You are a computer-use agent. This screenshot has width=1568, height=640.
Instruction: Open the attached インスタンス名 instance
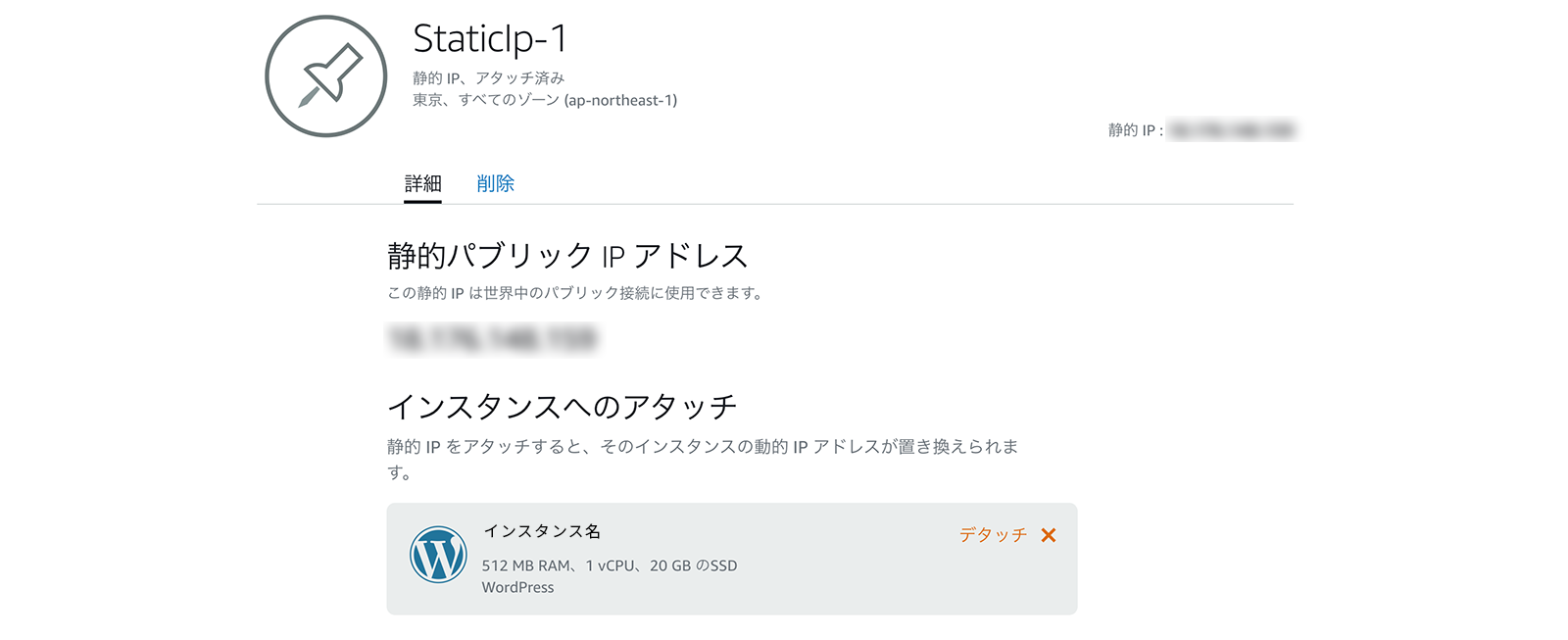(x=542, y=531)
